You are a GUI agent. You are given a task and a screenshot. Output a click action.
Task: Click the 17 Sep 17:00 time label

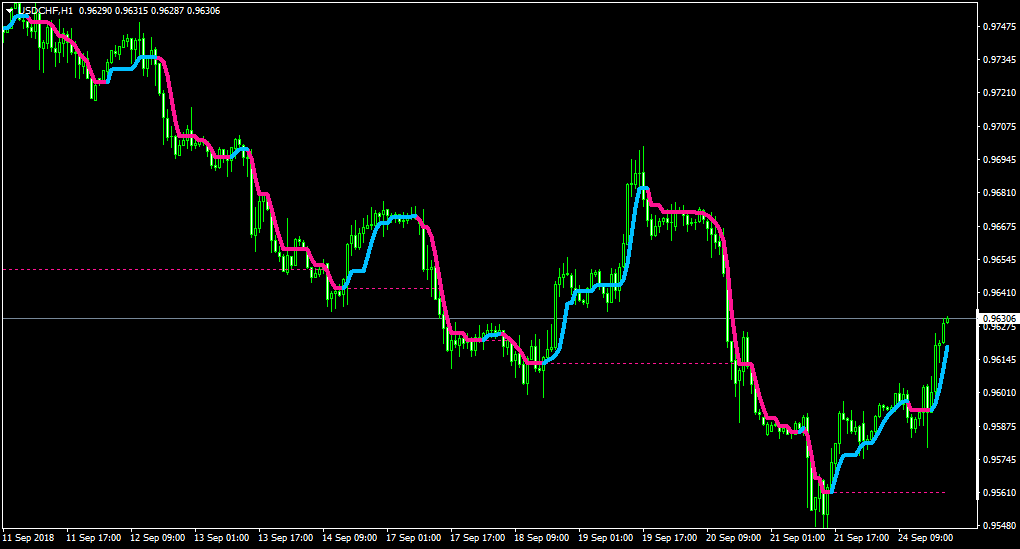478,538
